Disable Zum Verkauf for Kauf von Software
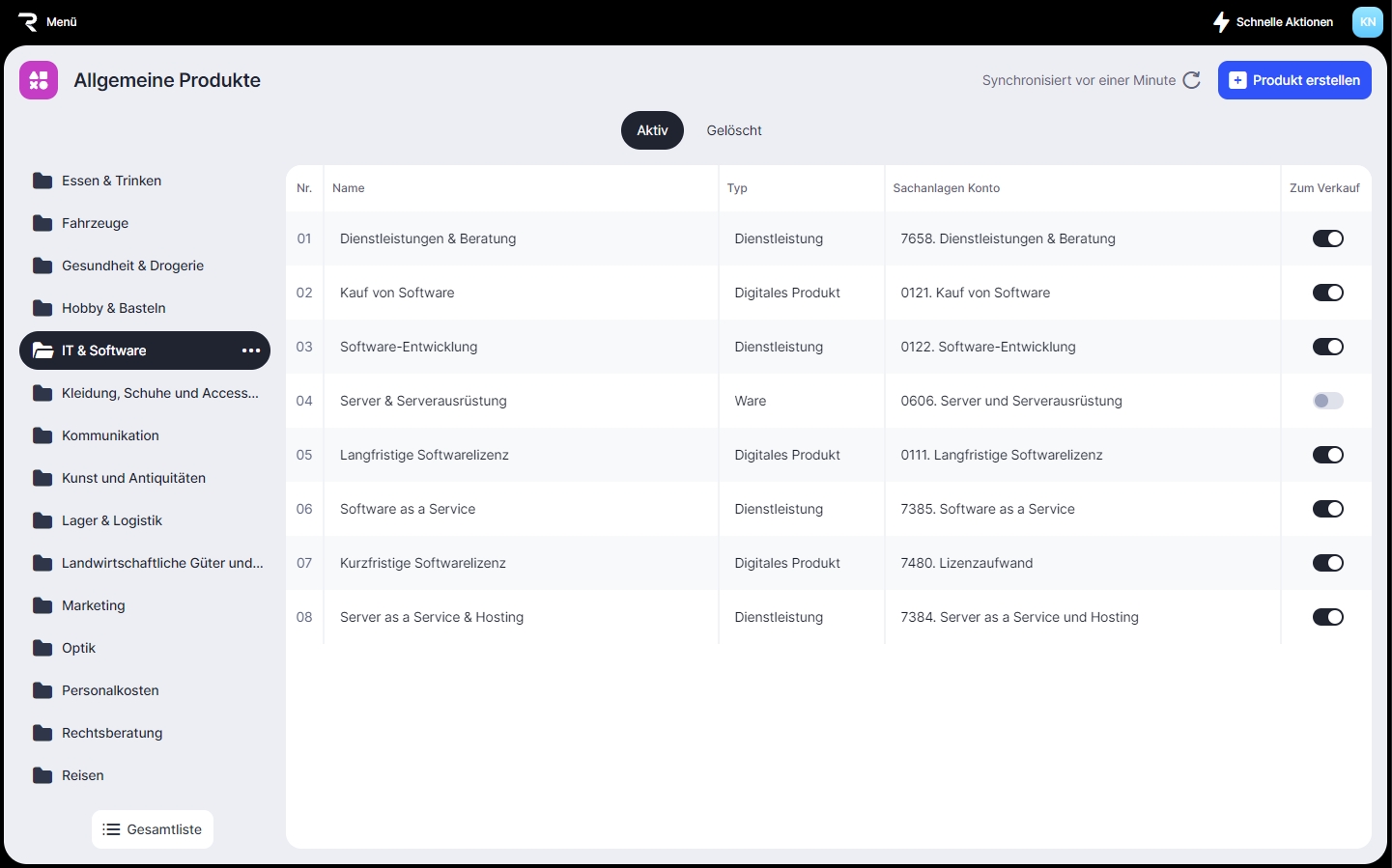The image size is (1392, 868). pyautogui.click(x=1327, y=293)
